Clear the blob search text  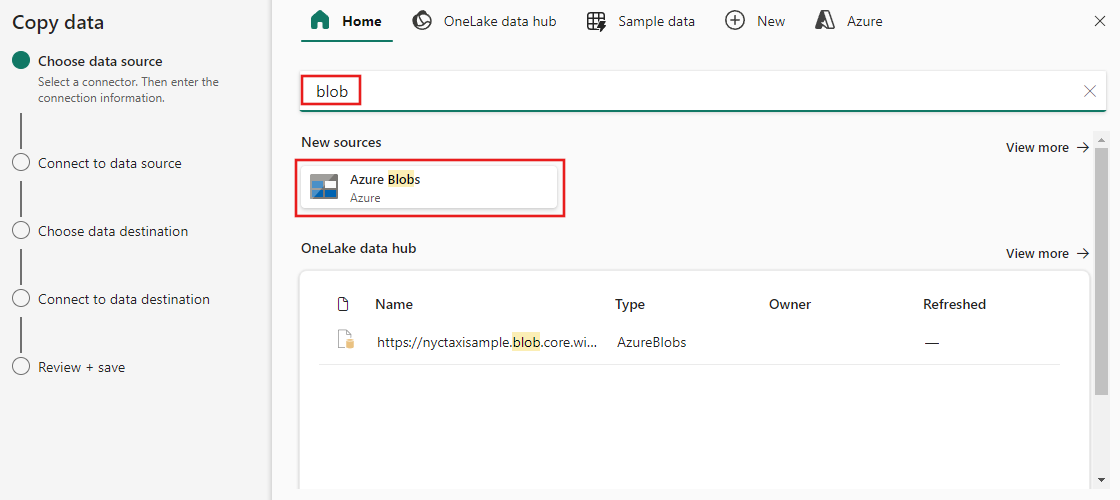click(1090, 91)
